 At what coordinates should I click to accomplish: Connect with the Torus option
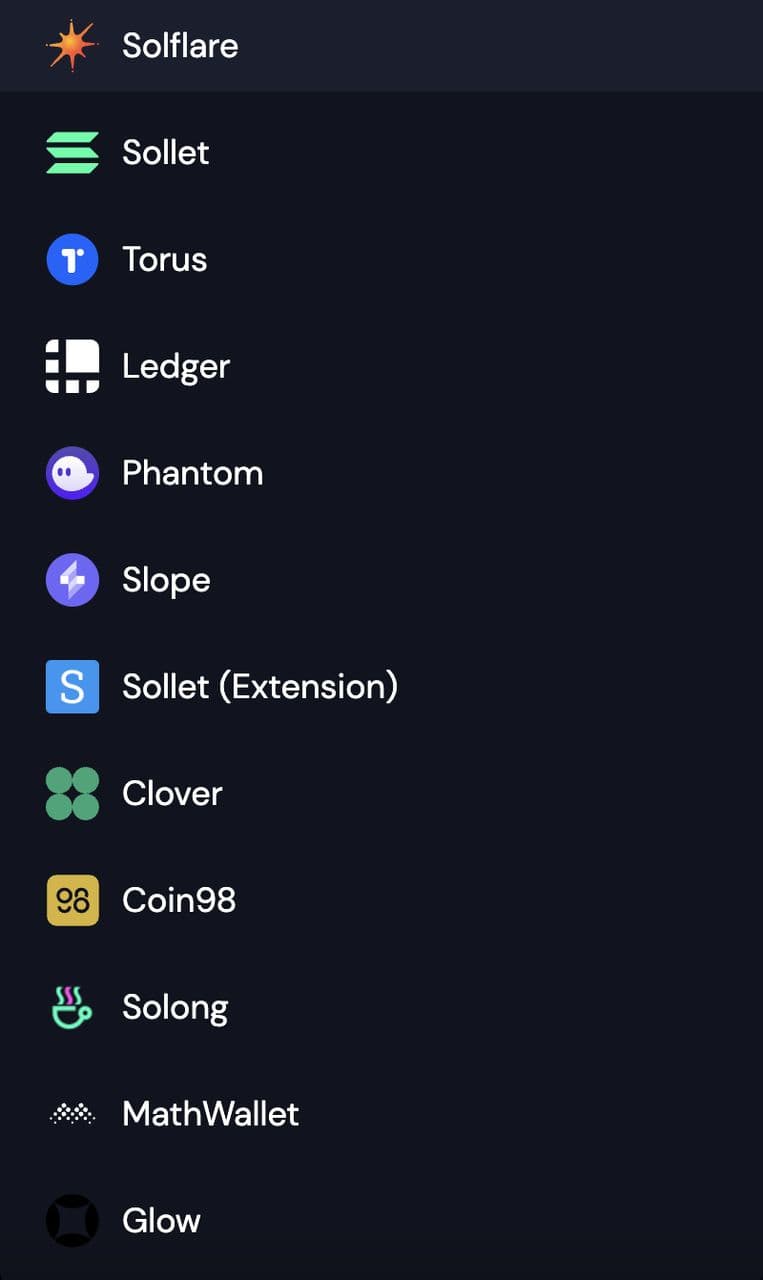pyautogui.click(x=164, y=260)
